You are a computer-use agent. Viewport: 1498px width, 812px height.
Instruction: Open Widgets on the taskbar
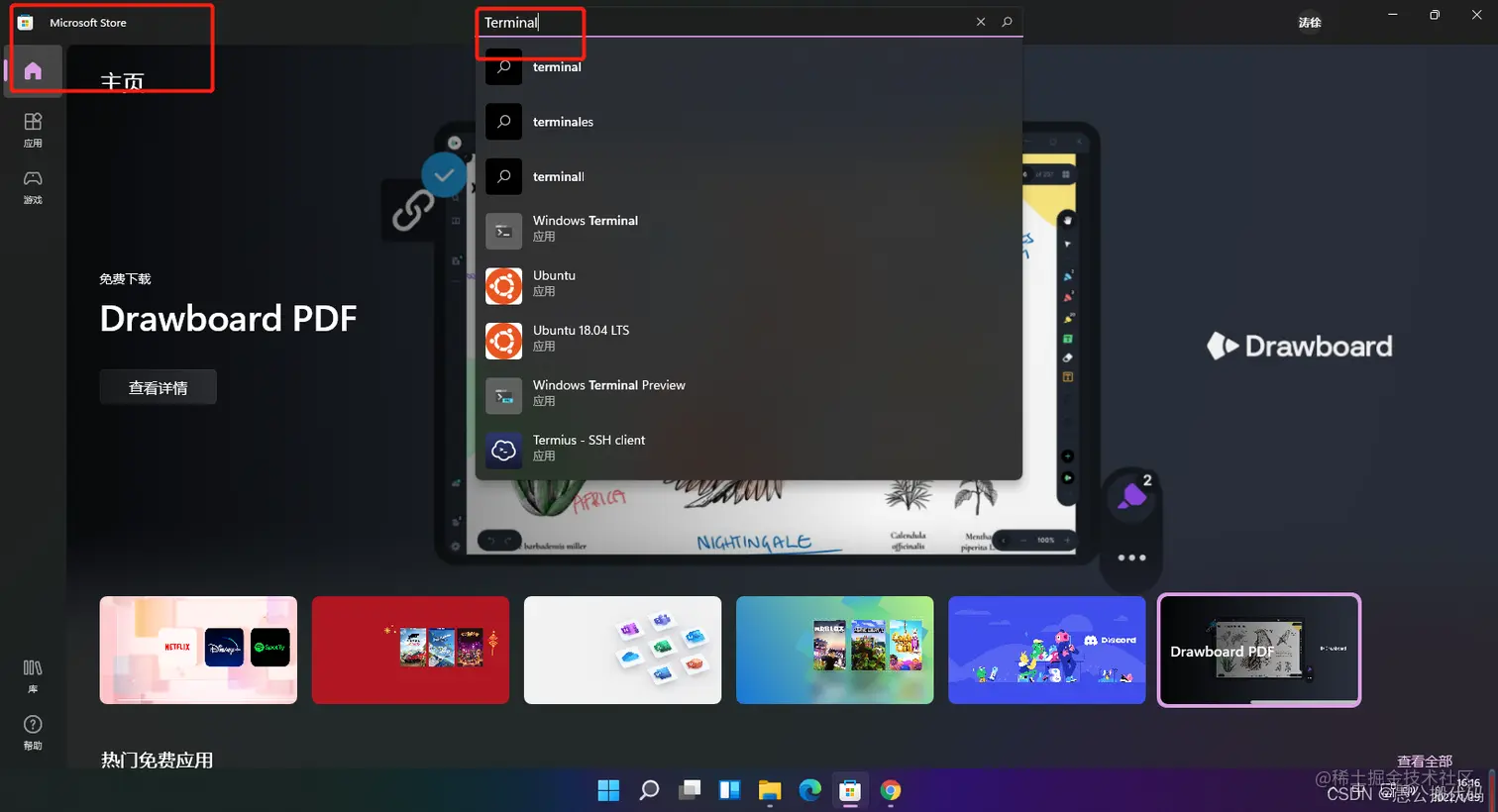point(730,789)
